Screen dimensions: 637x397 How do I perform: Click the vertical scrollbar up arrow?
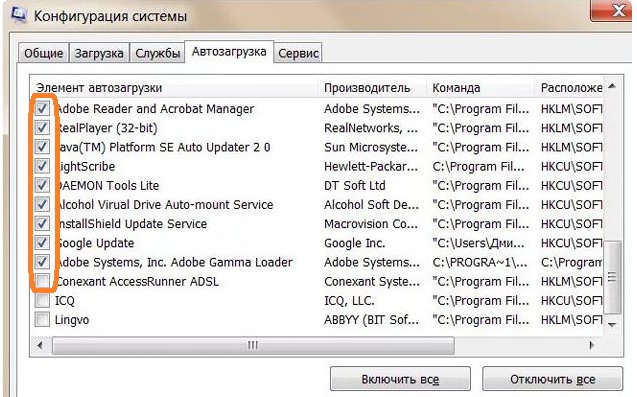click(x=612, y=86)
